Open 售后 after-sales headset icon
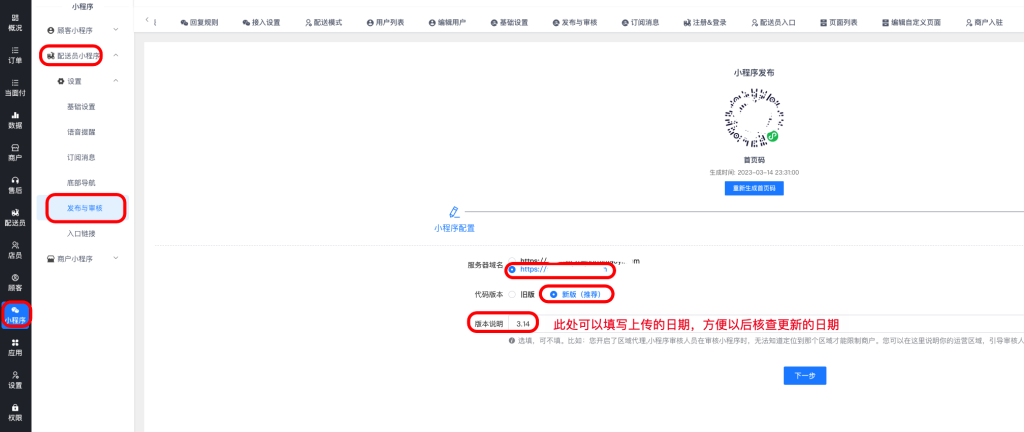The height and width of the screenshot is (432, 1024). 15,185
